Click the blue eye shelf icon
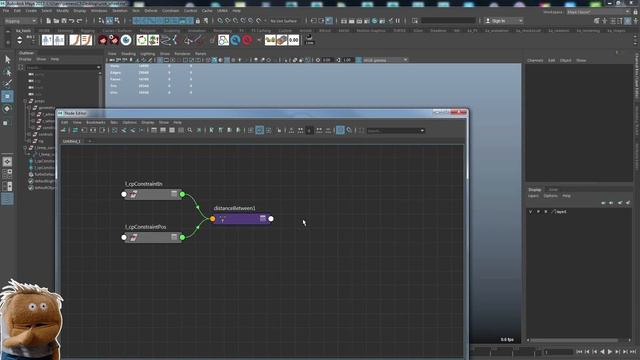Viewport: 640px width, 360px height. (x=126, y=40)
